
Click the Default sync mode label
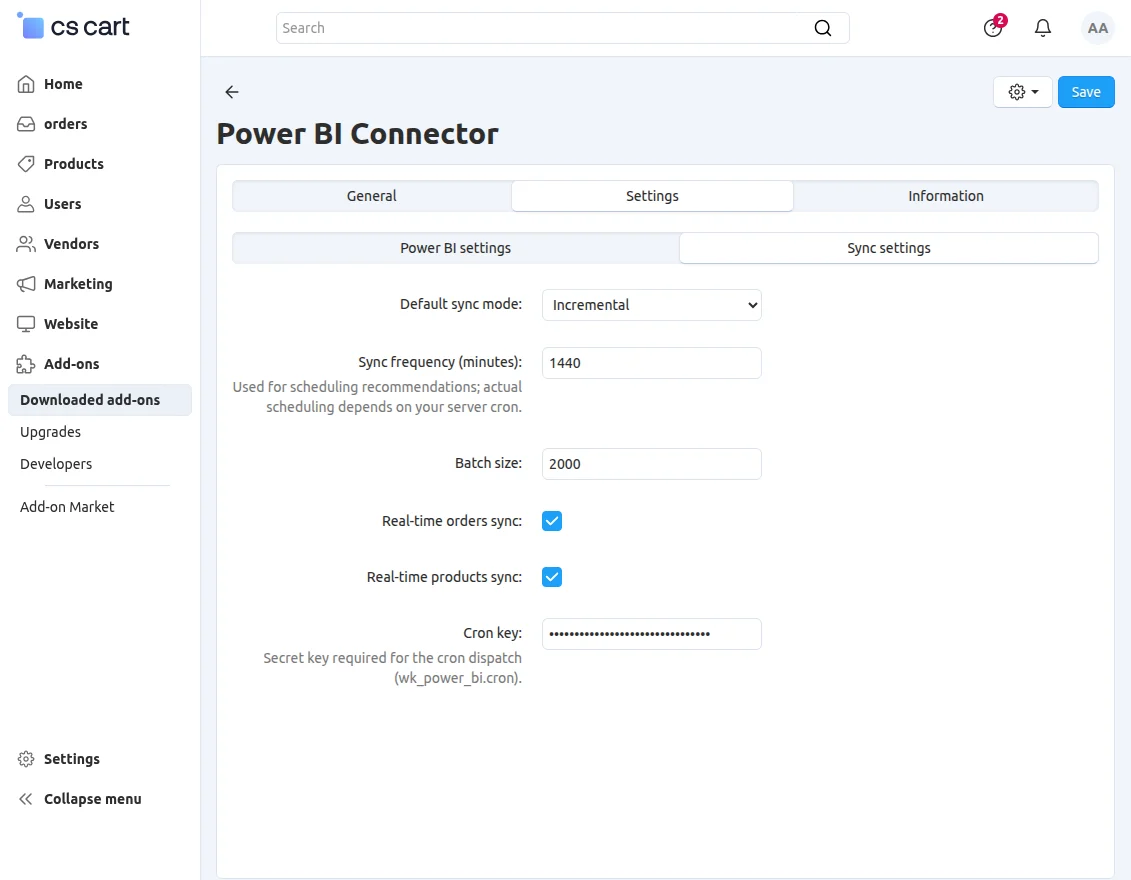point(461,304)
